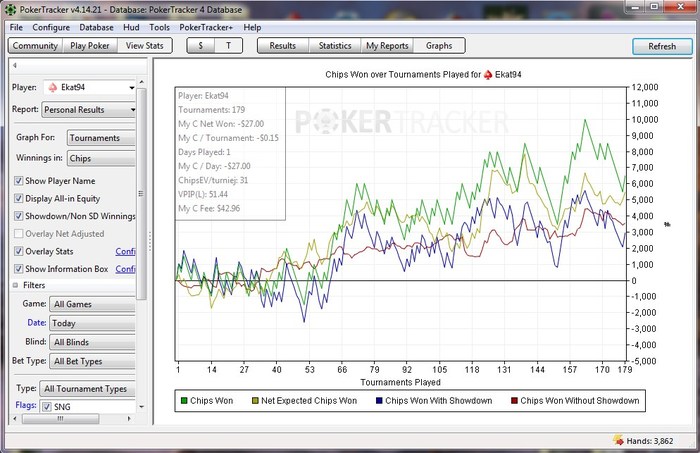Toggle Display All-in Equity checkbox
The height and width of the screenshot is (453, 700).
point(19,198)
